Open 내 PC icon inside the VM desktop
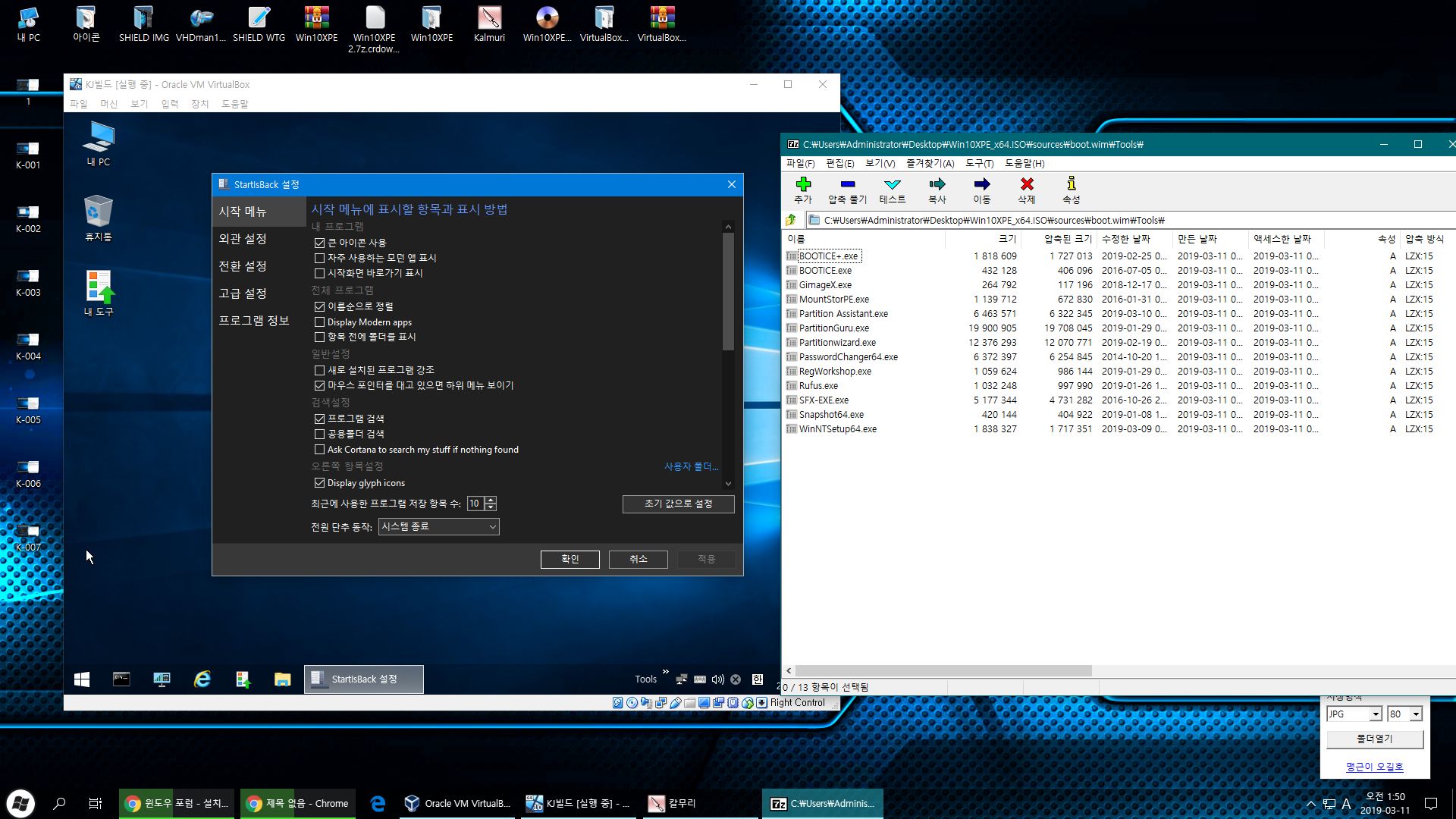Image resolution: width=1456 pixels, height=819 pixels. (99, 143)
